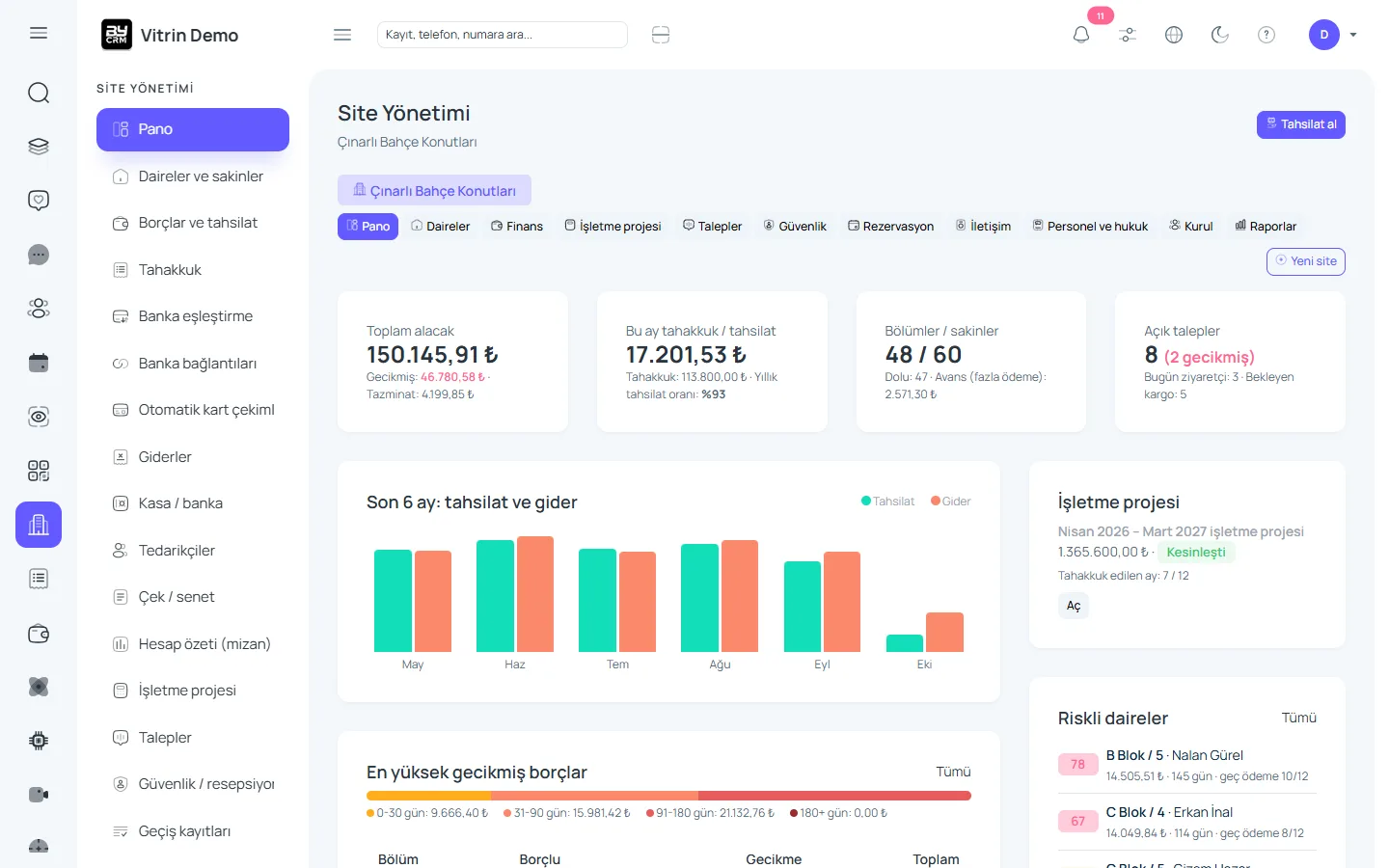Open Hesap özeti (mizan) in sidebar

pos(193,644)
